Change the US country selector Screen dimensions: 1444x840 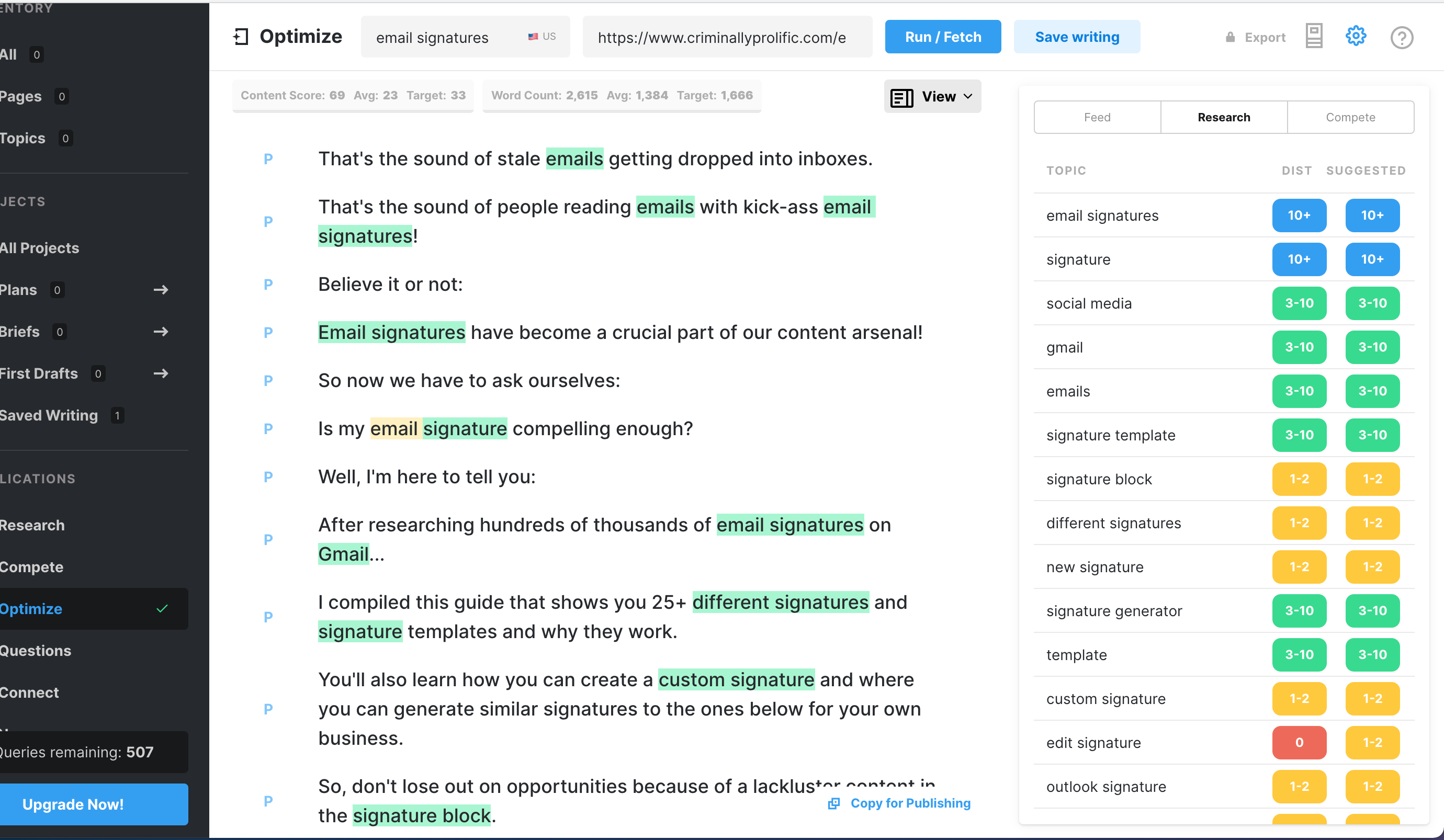click(x=542, y=37)
